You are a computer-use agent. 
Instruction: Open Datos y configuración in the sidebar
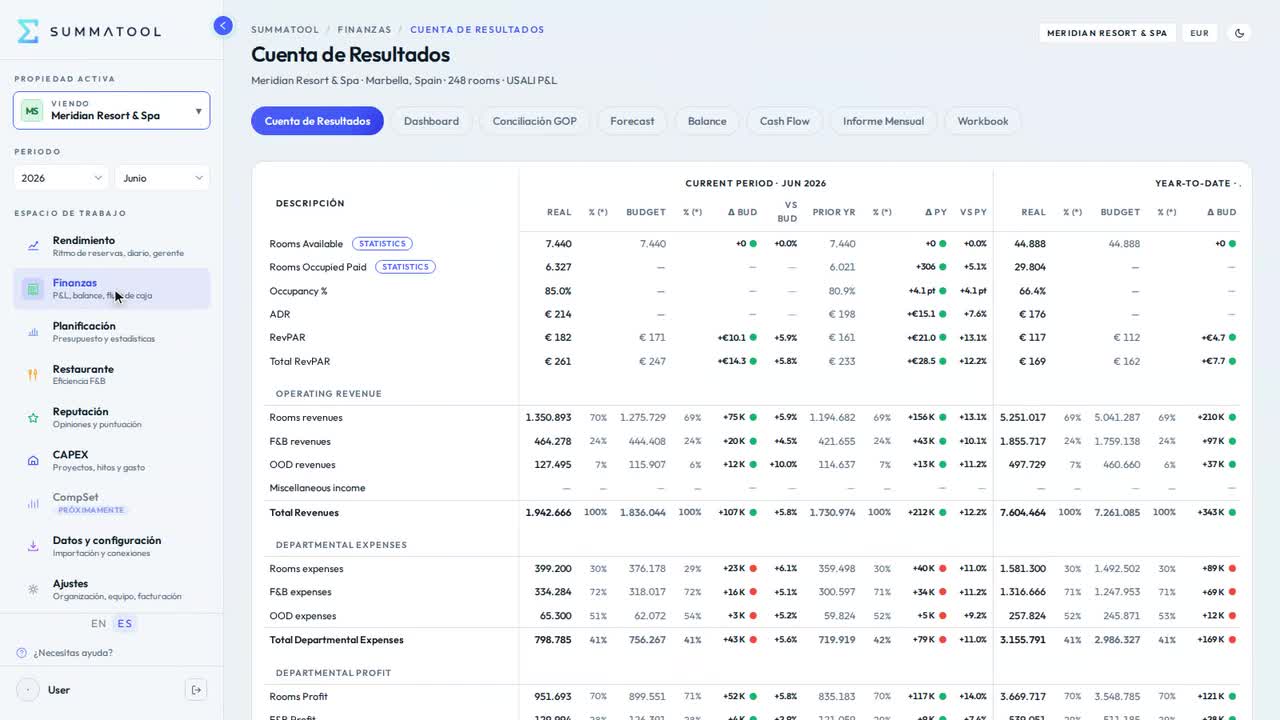[x=112, y=546]
